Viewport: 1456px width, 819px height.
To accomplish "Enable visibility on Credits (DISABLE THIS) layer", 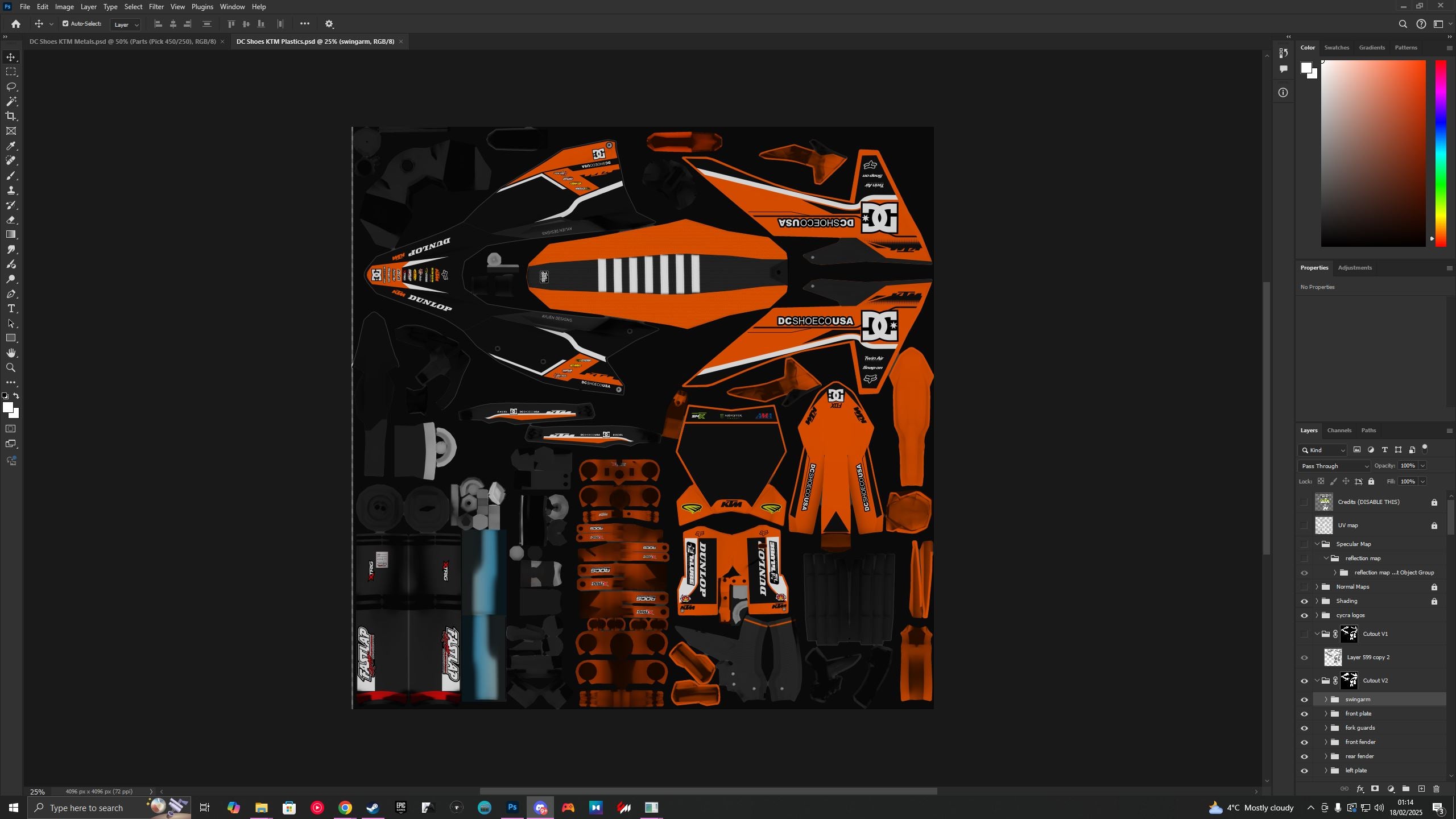I will (1305, 502).
